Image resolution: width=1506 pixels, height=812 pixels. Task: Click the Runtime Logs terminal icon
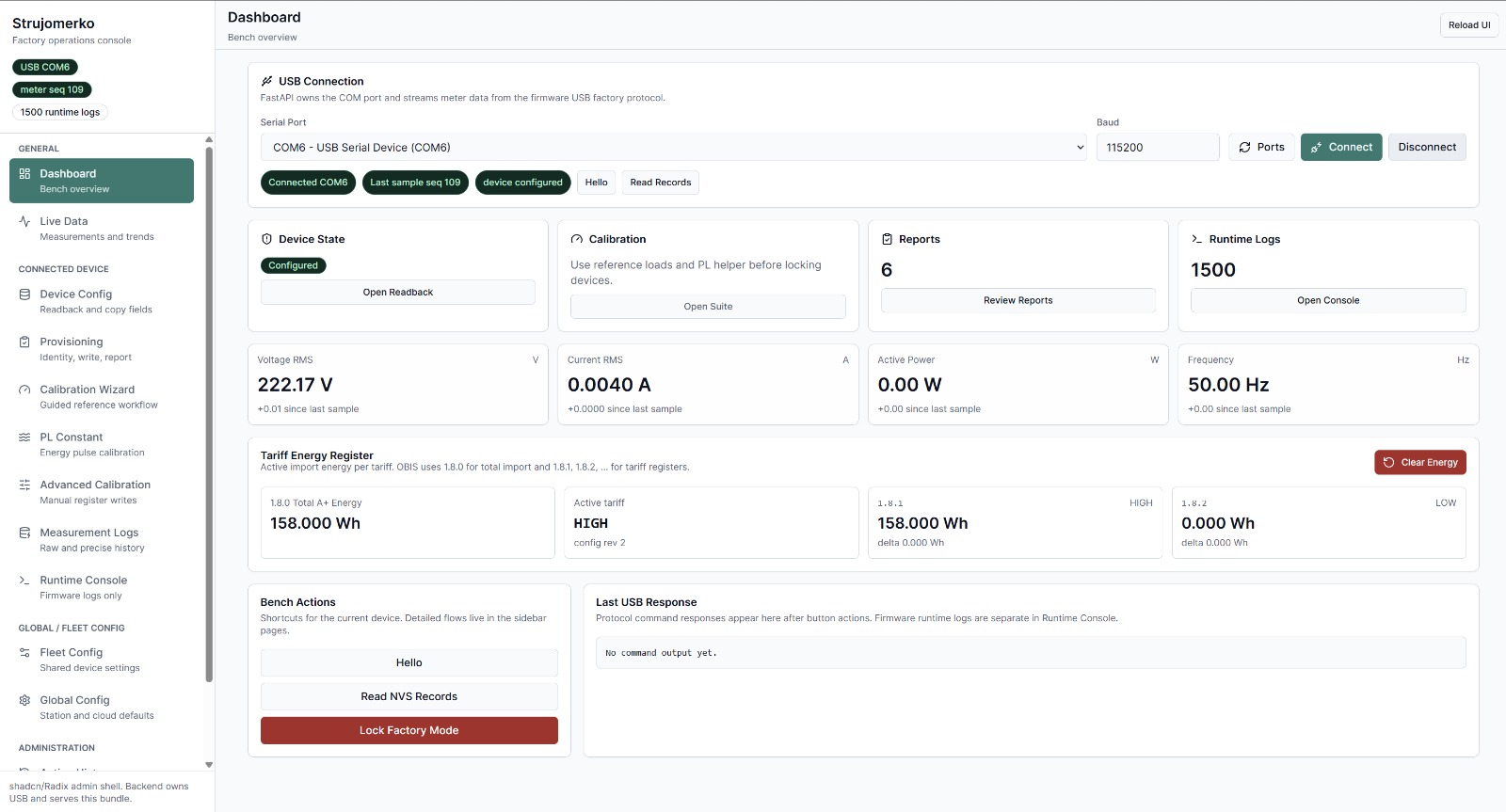[1196, 239]
